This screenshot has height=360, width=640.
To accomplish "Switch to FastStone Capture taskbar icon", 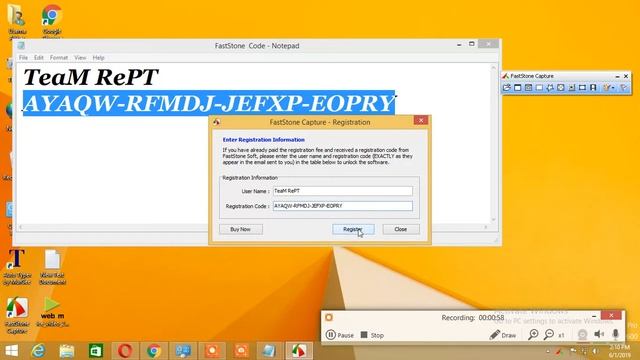I will (299, 351).
